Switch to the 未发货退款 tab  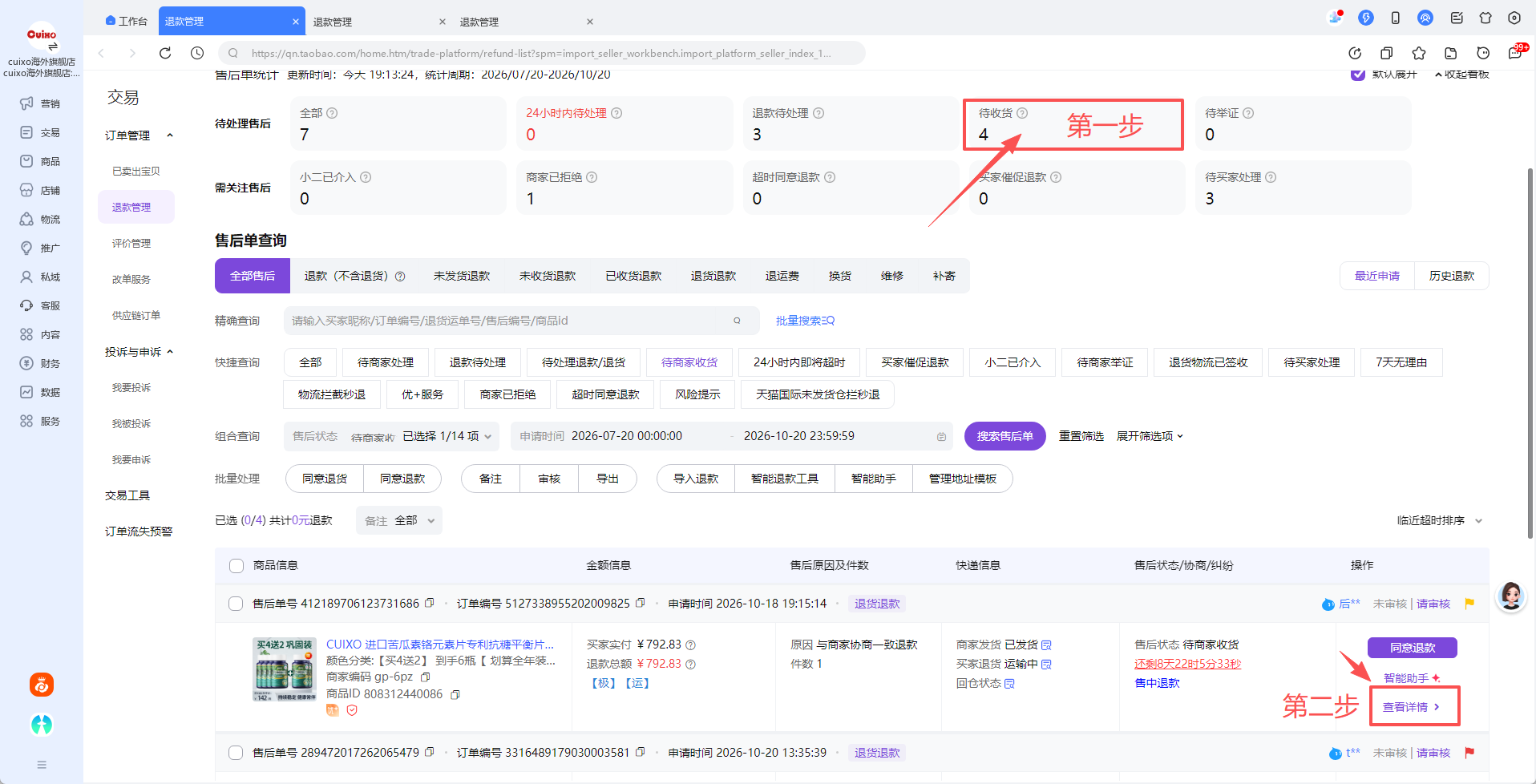pos(462,276)
